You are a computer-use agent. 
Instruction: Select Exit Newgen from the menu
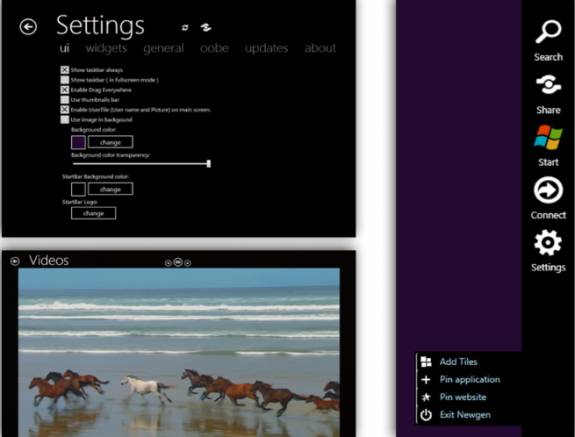(x=465, y=415)
